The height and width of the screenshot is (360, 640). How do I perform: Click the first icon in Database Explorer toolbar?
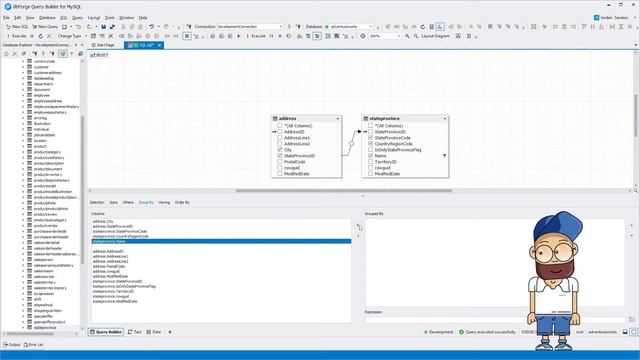tap(6, 53)
